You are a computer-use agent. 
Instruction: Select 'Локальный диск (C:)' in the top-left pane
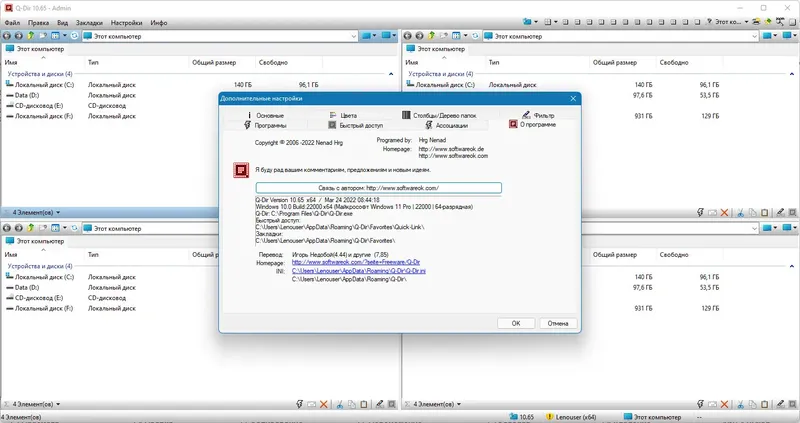click(x=40, y=85)
